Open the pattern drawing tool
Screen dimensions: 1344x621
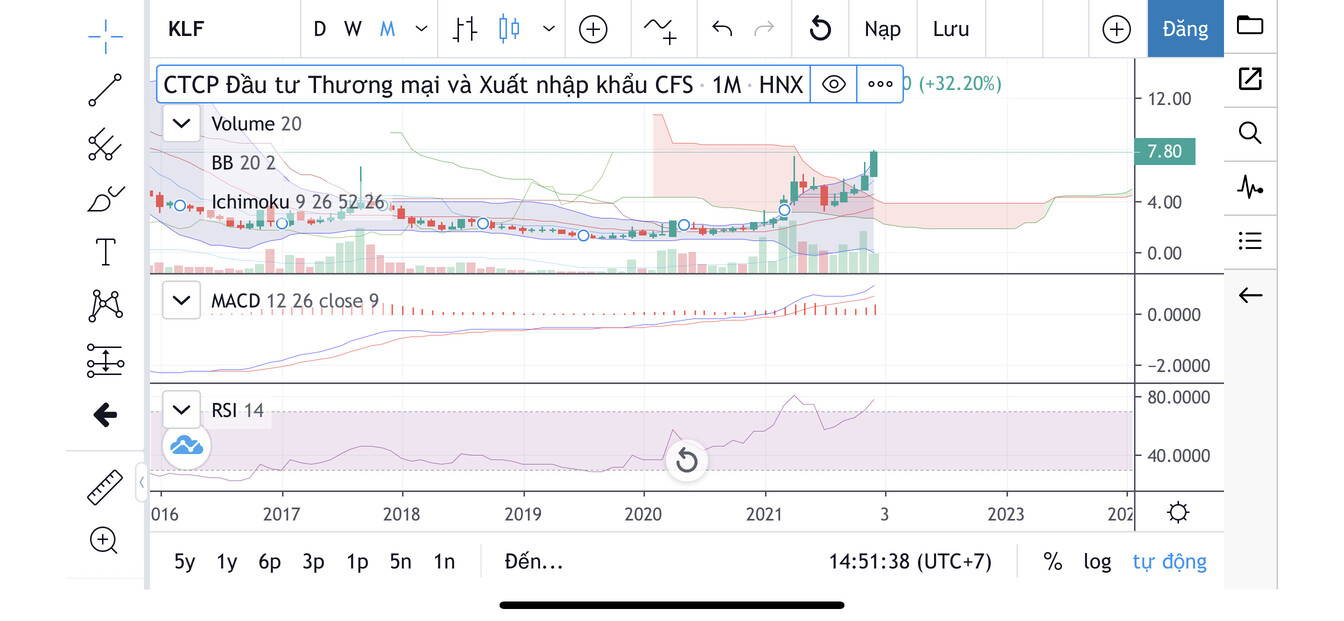[x=105, y=305]
